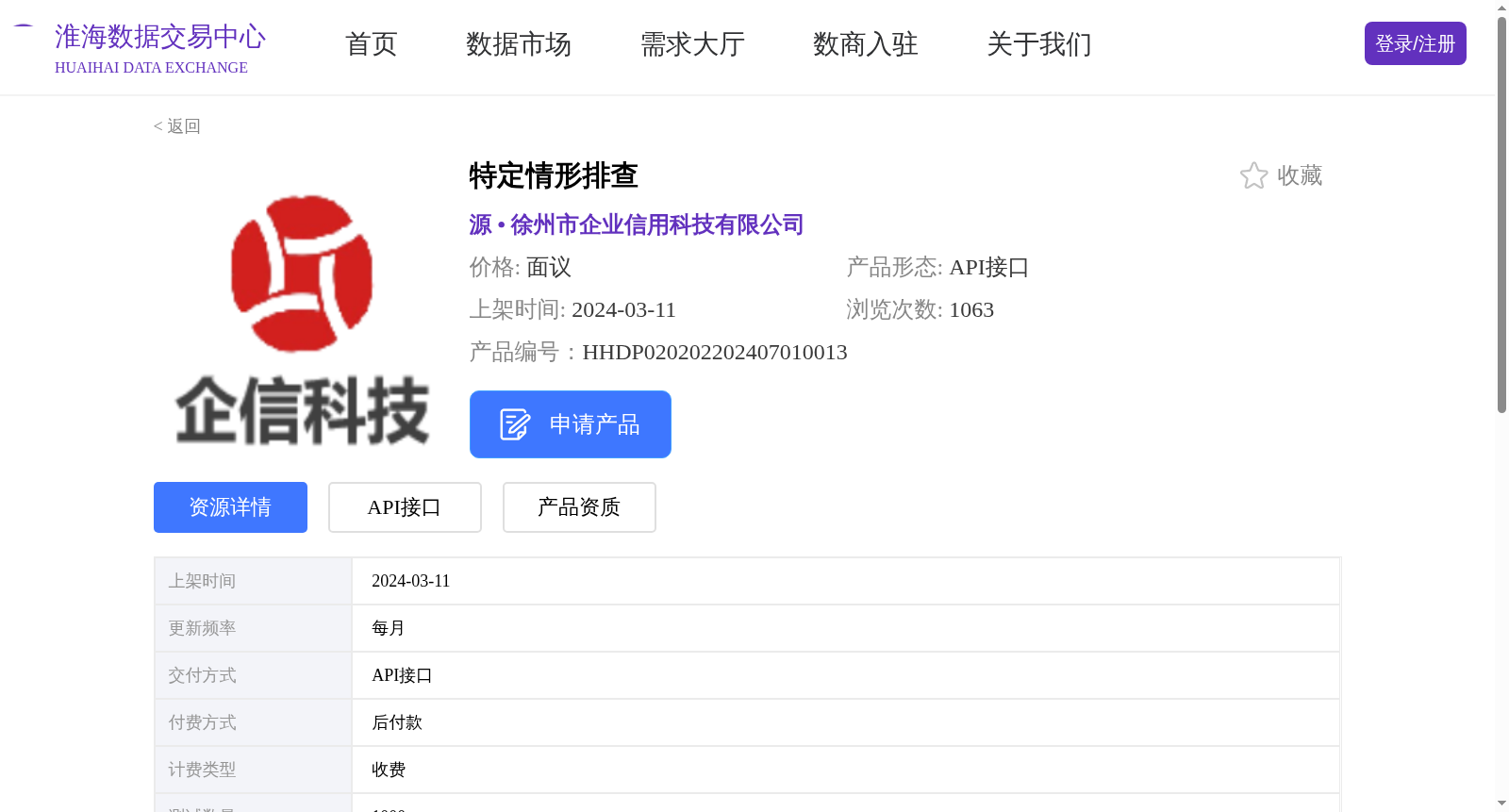The width and height of the screenshot is (1509, 812).
Task: Open the 淮海数据交易中心 site logo
Action: pyautogui.click(x=140, y=47)
